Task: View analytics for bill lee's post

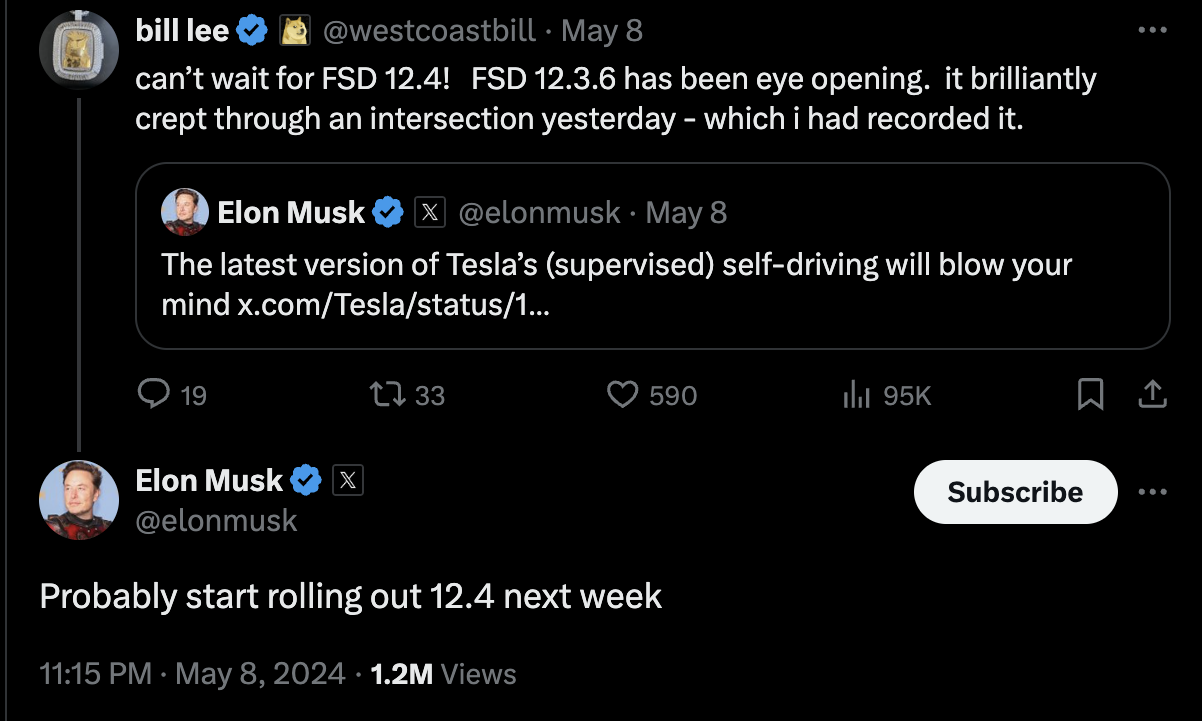Action: click(x=856, y=396)
